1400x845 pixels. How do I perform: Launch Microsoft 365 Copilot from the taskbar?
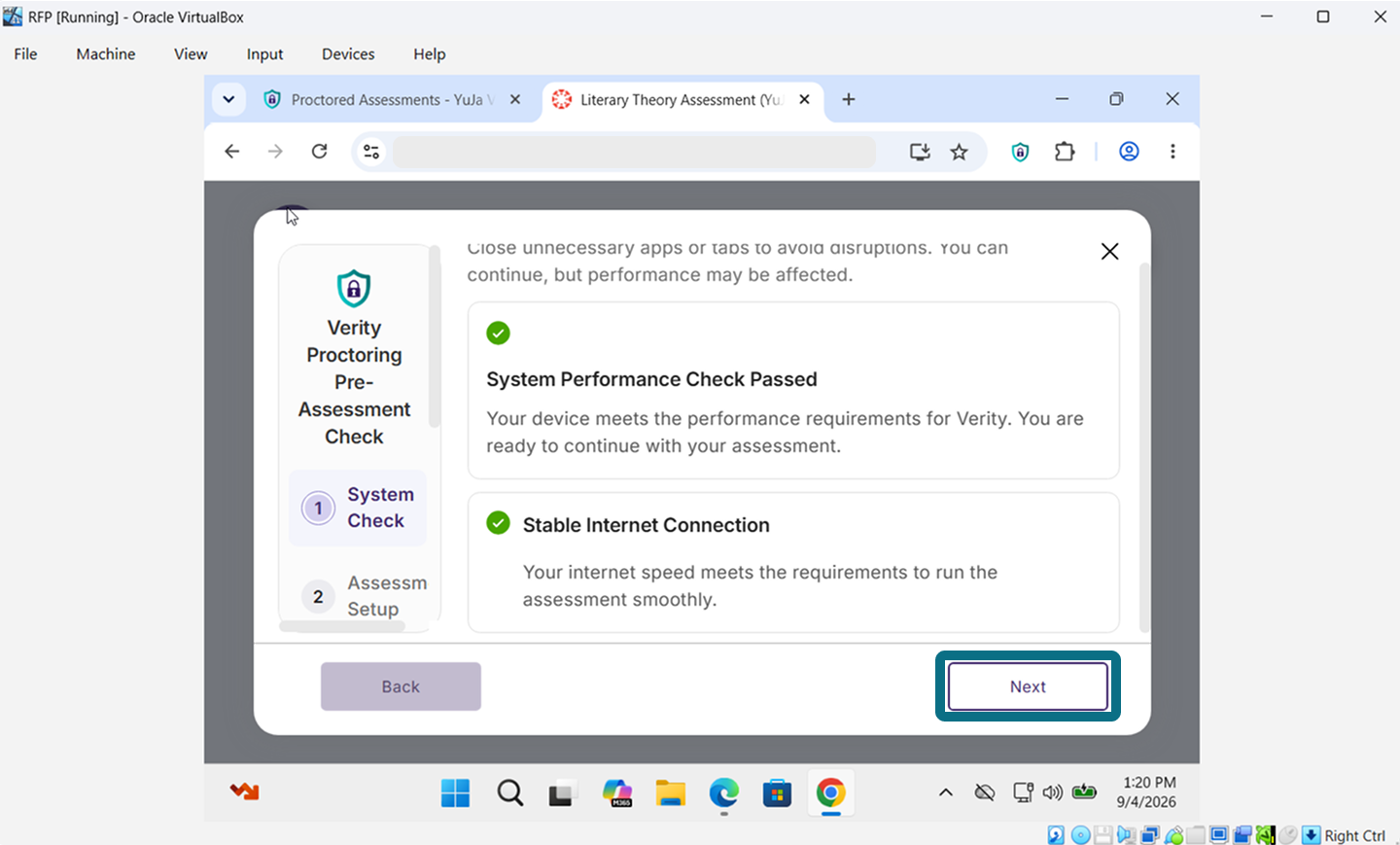[x=616, y=792]
